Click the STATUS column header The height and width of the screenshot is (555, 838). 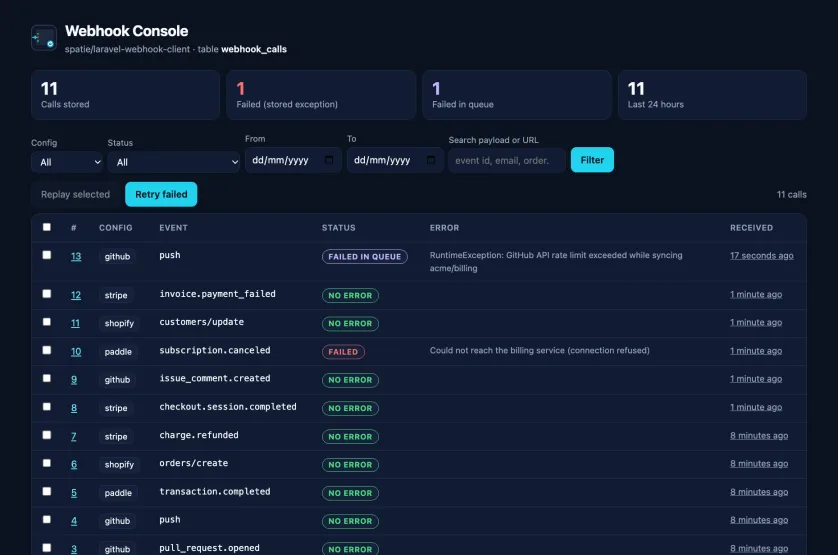coord(338,228)
